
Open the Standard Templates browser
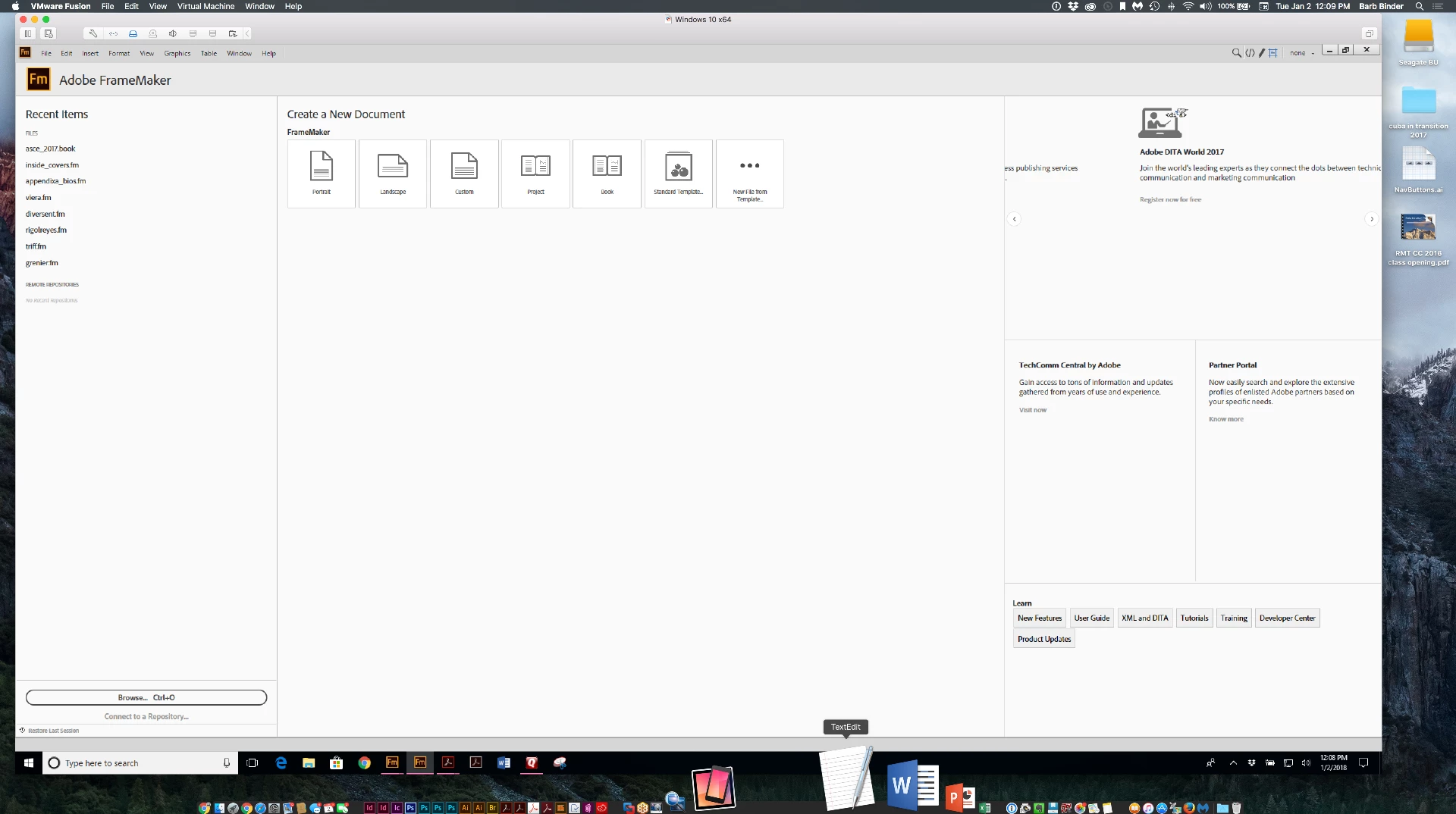(x=679, y=174)
